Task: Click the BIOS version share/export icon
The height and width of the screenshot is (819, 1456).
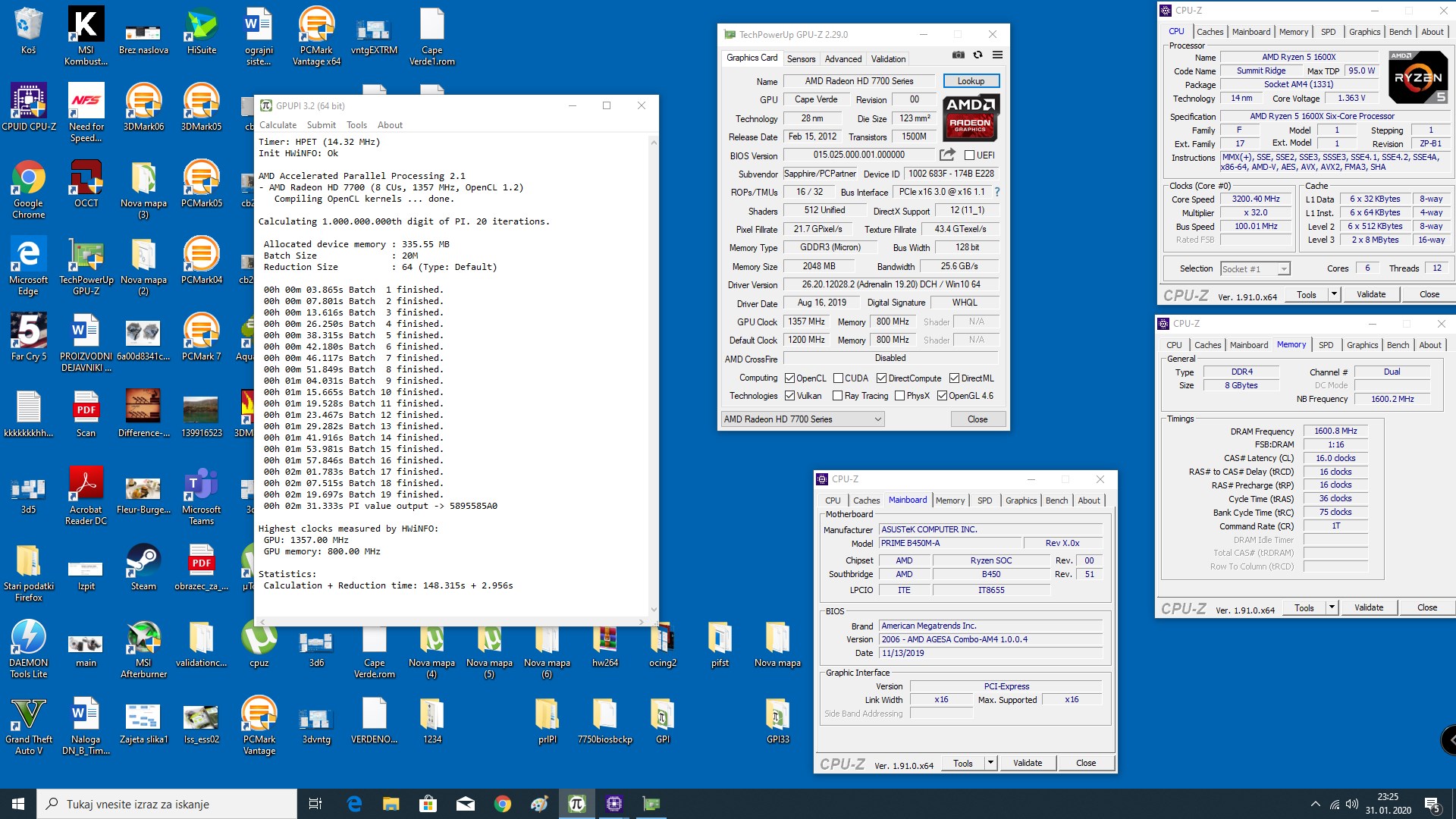Action: [x=947, y=155]
